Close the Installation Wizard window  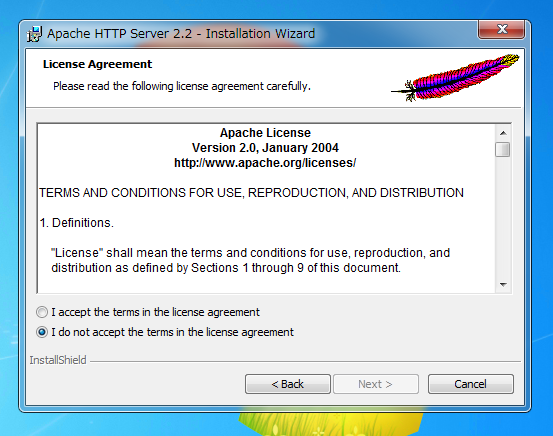click(x=502, y=29)
